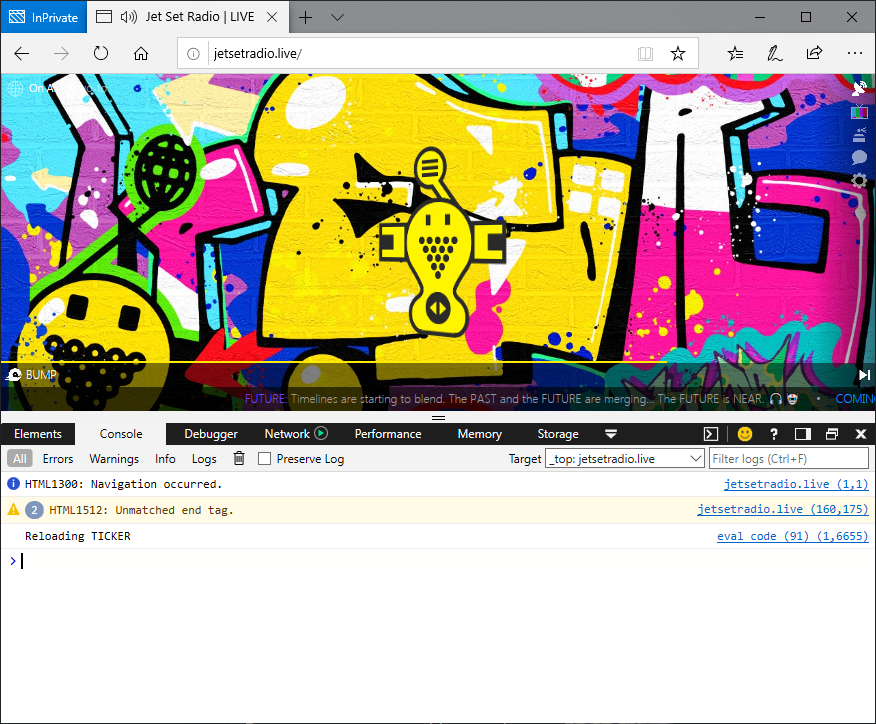The height and width of the screenshot is (724, 876).
Task: Send feedback via the smiley icon
Action: [745, 434]
